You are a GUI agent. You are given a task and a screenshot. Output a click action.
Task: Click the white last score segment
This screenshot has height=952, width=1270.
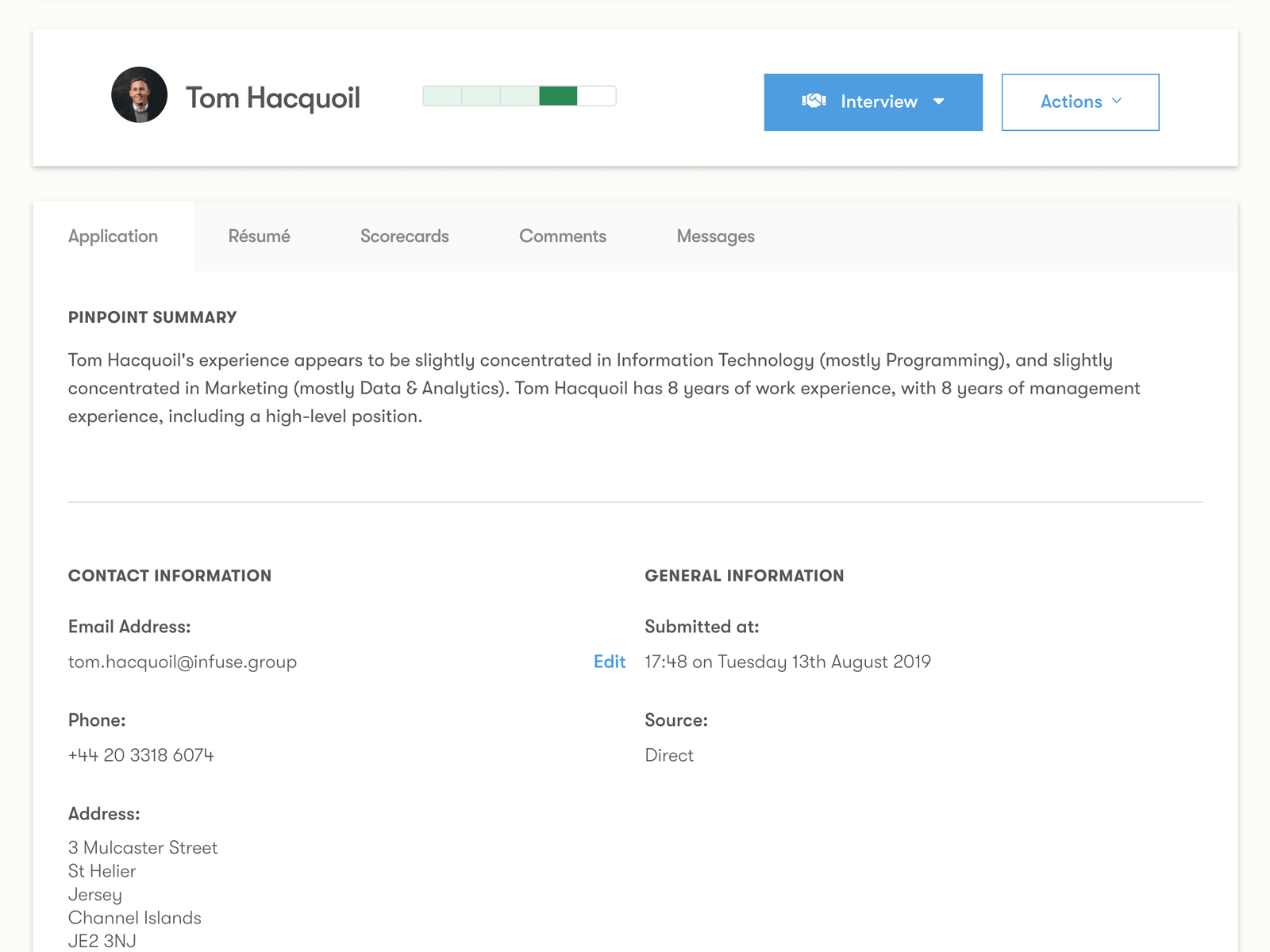[597, 96]
